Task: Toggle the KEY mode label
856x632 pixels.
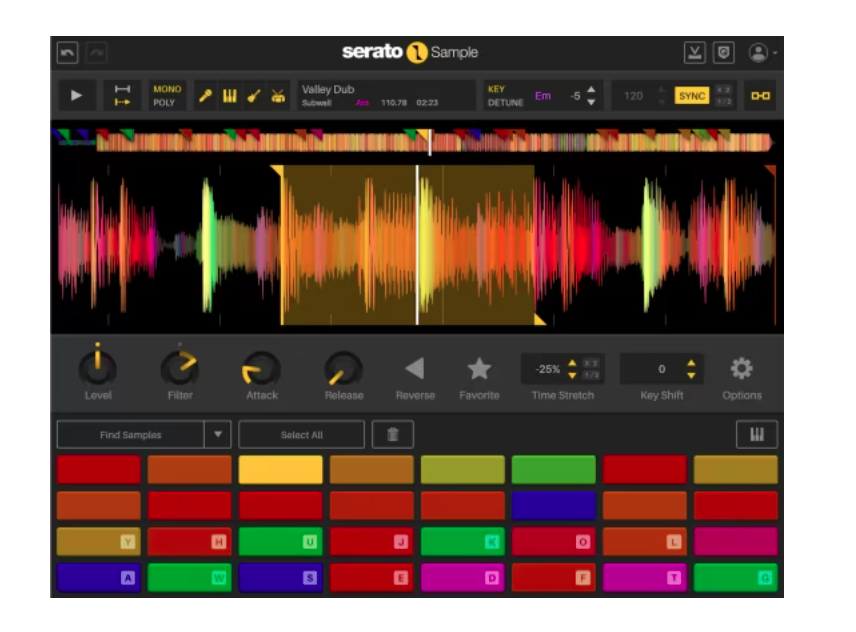Action: pos(496,89)
